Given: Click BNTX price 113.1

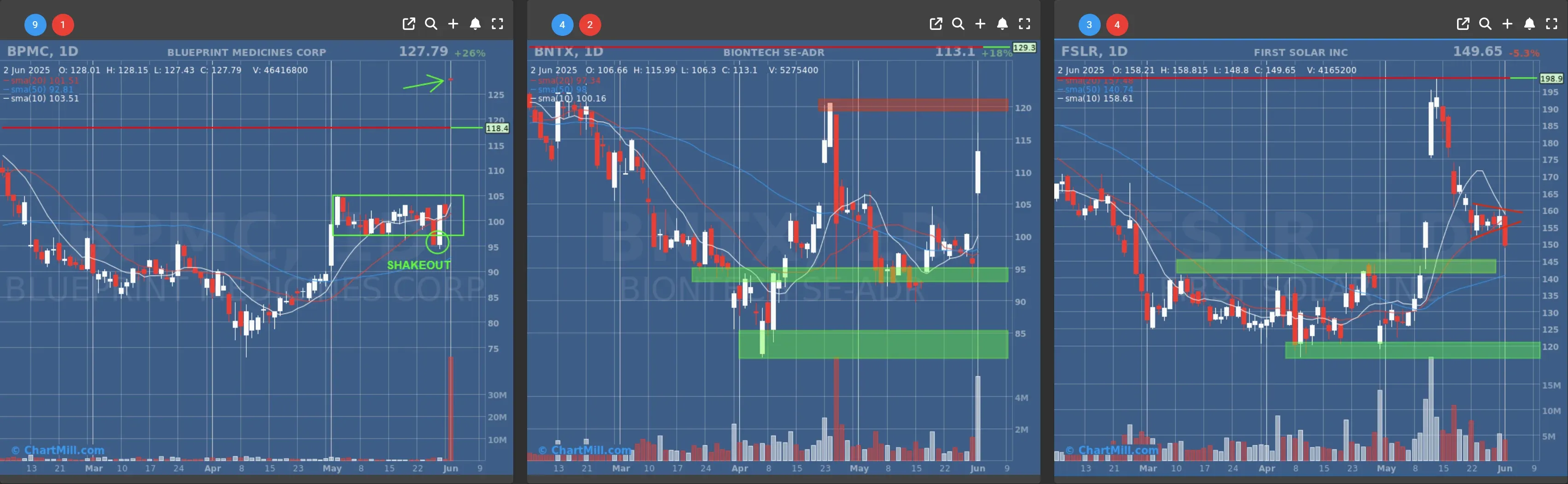Looking at the screenshot, I should point(954,52).
